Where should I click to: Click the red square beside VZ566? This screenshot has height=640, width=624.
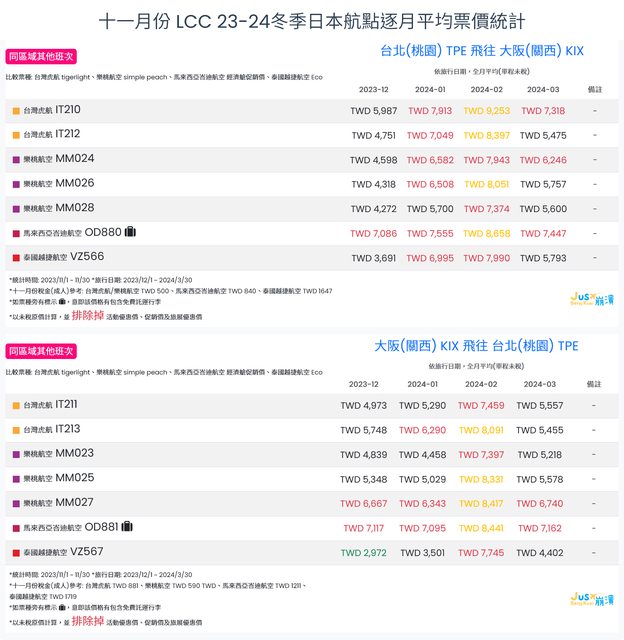[16, 258]
